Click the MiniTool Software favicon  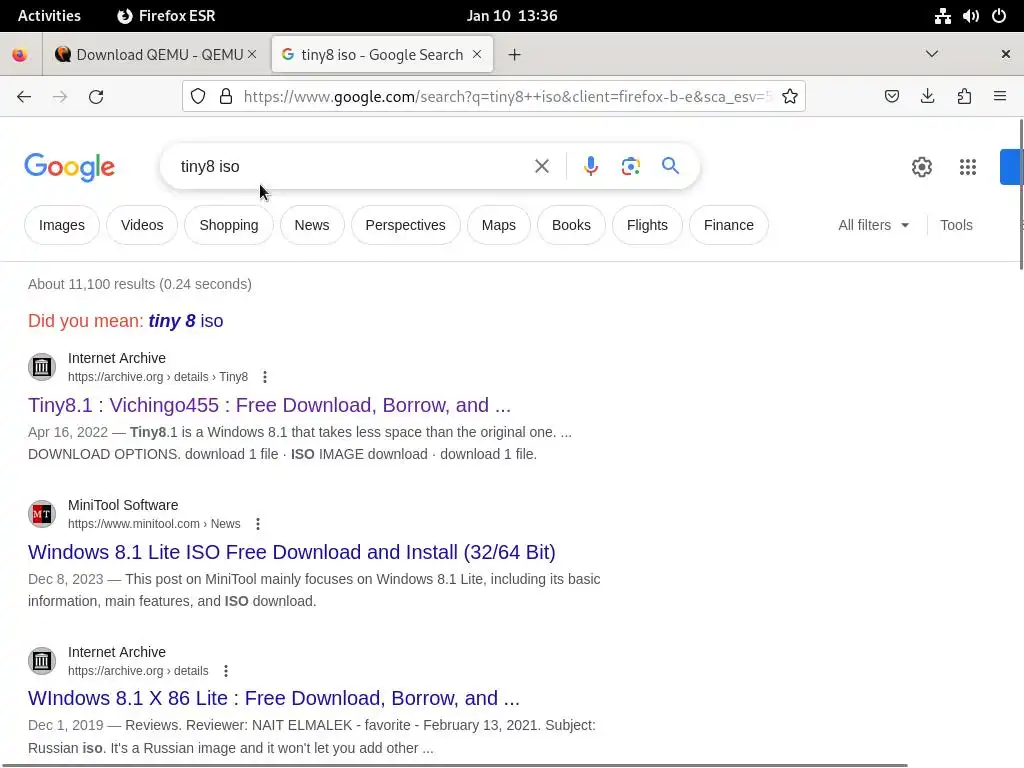tap(42, 514)
